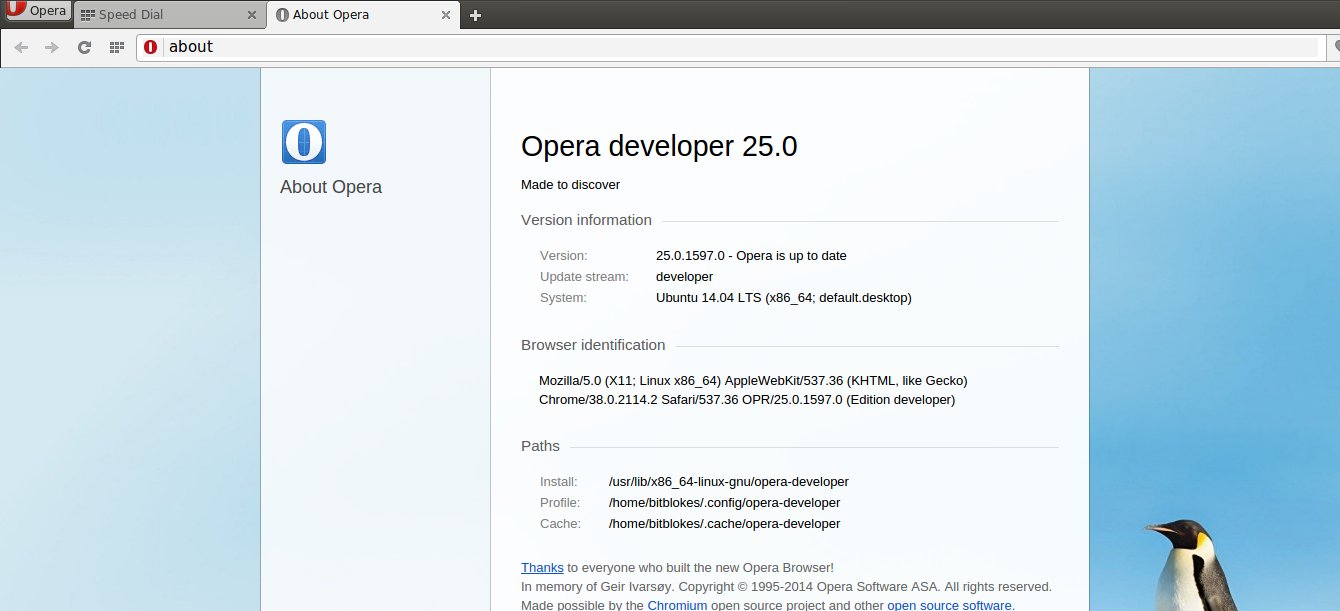Open the open source software link
This screenshot has width=1340, height=611.
(x=949, y=605)
